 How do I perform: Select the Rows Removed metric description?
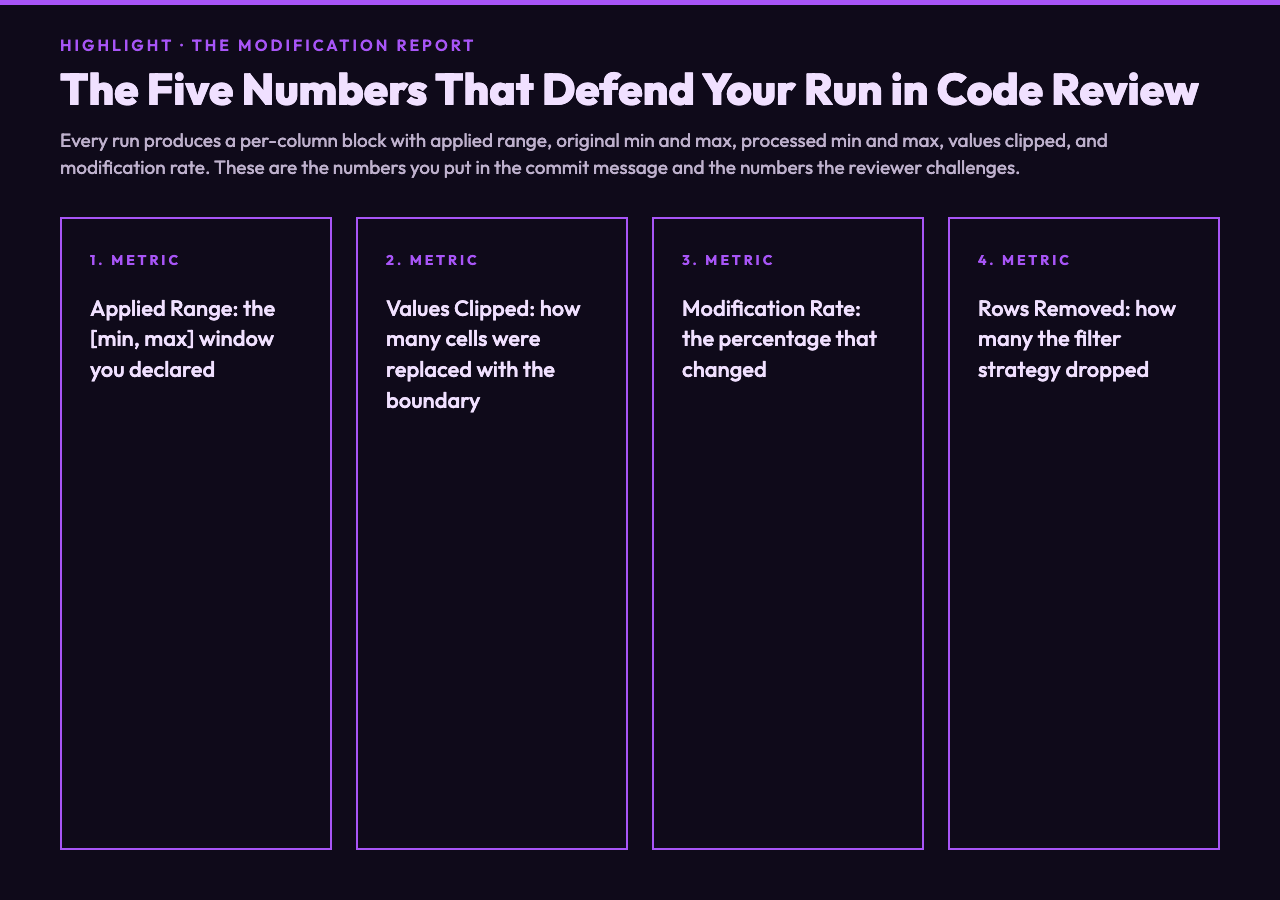click(1077, 339)
